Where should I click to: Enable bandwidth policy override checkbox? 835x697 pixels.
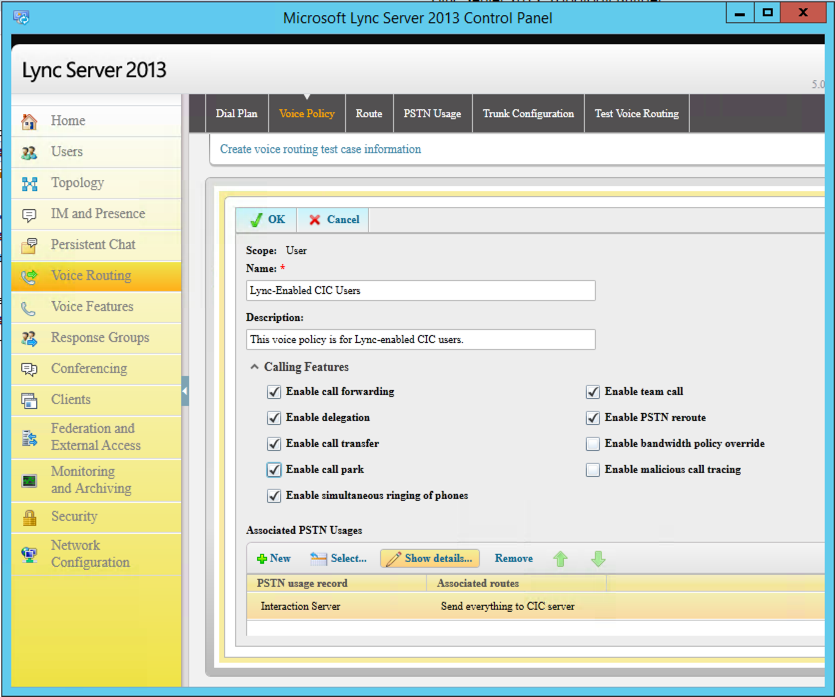[593, 444]
